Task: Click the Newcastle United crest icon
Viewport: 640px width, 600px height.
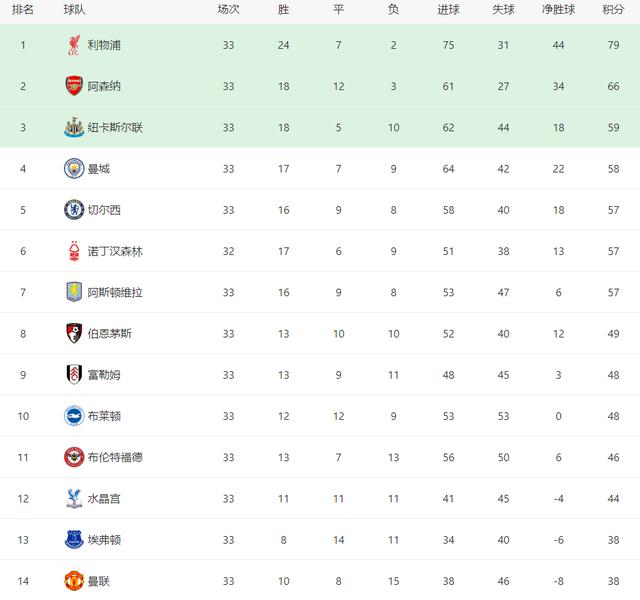Action: 73,127
